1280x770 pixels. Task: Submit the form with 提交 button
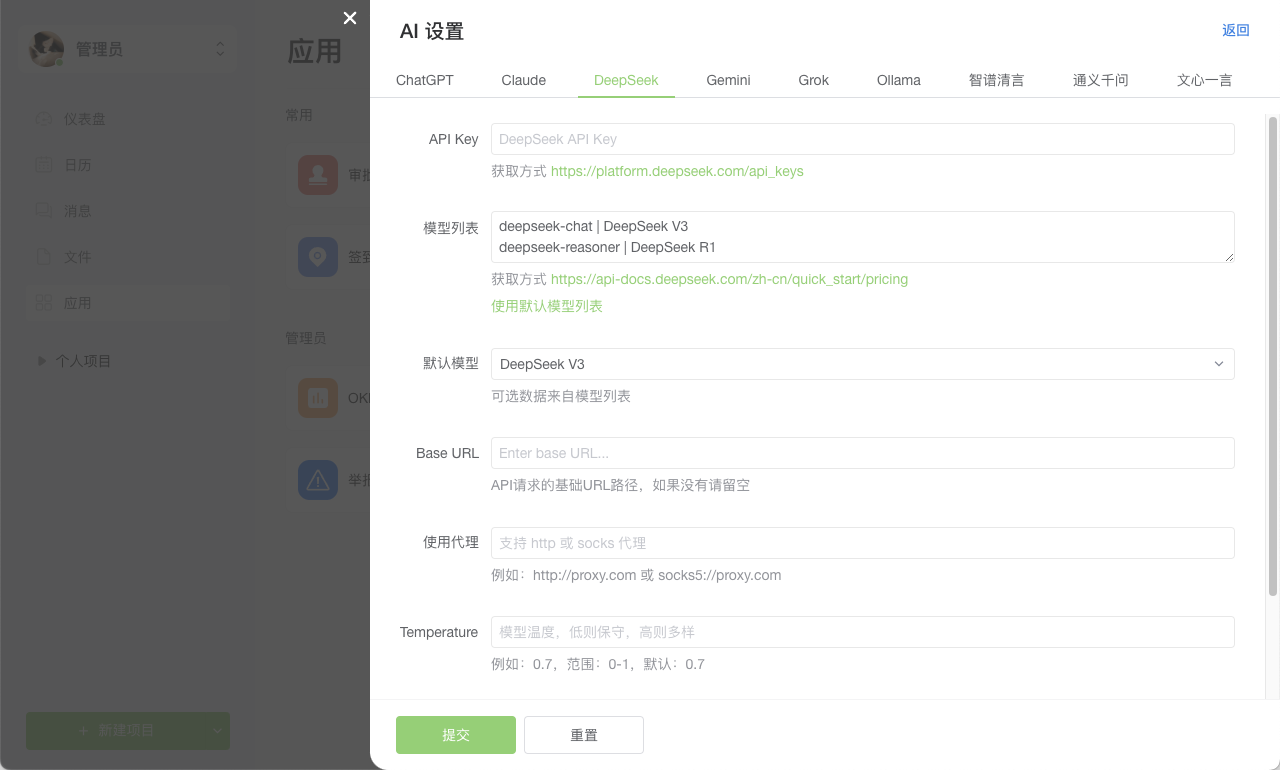456,735
